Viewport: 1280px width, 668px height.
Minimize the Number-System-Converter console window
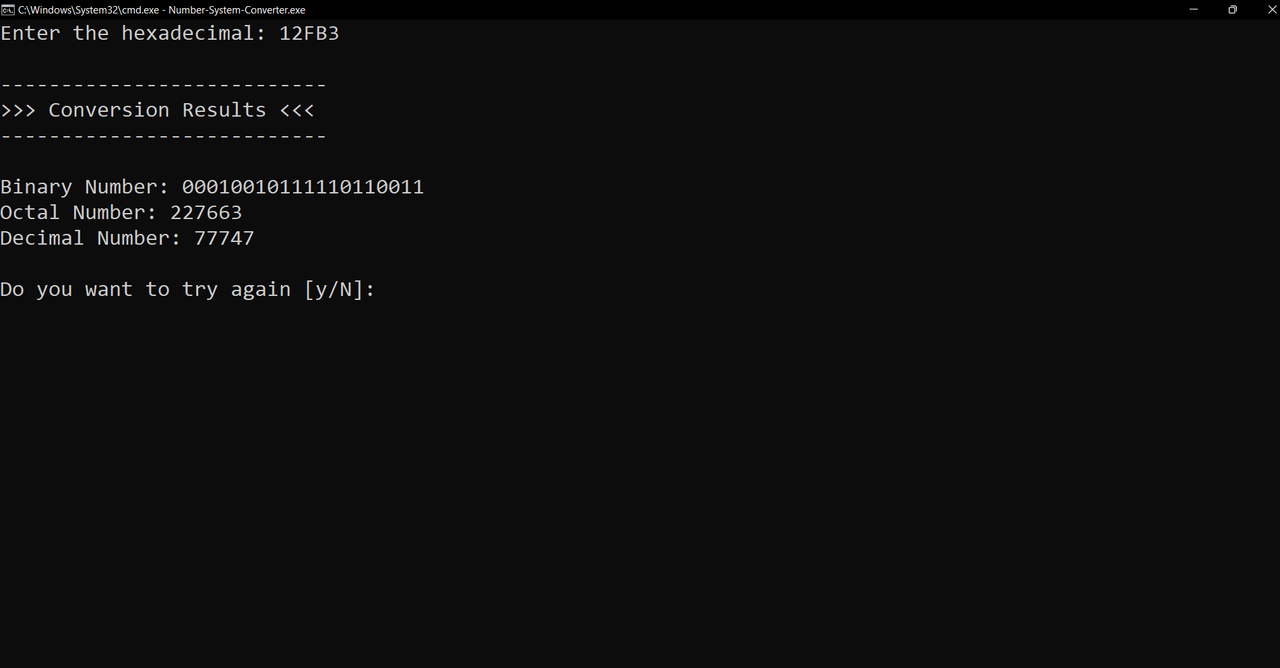click(1193, 9)
